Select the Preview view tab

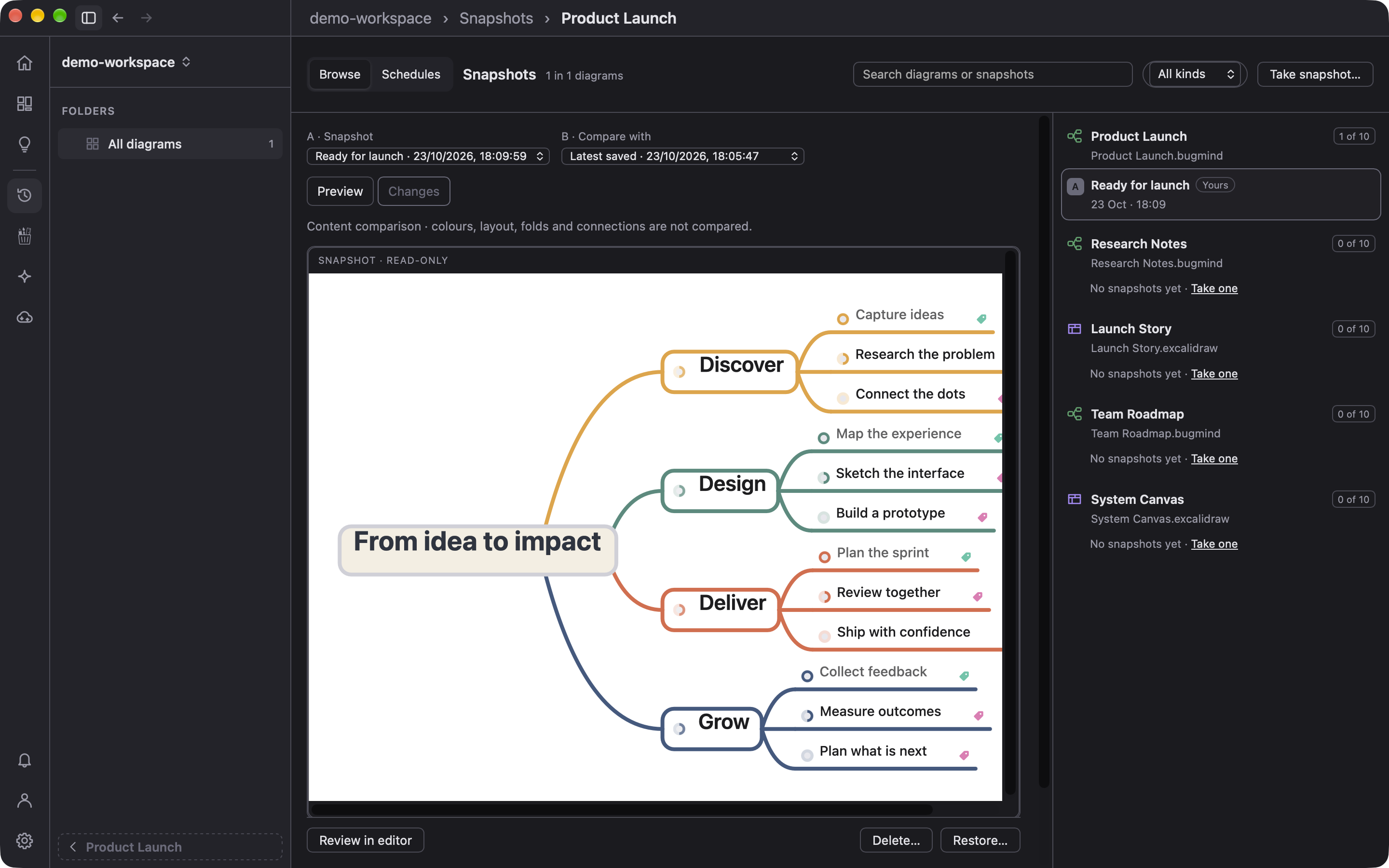click(x=340, y=191)
